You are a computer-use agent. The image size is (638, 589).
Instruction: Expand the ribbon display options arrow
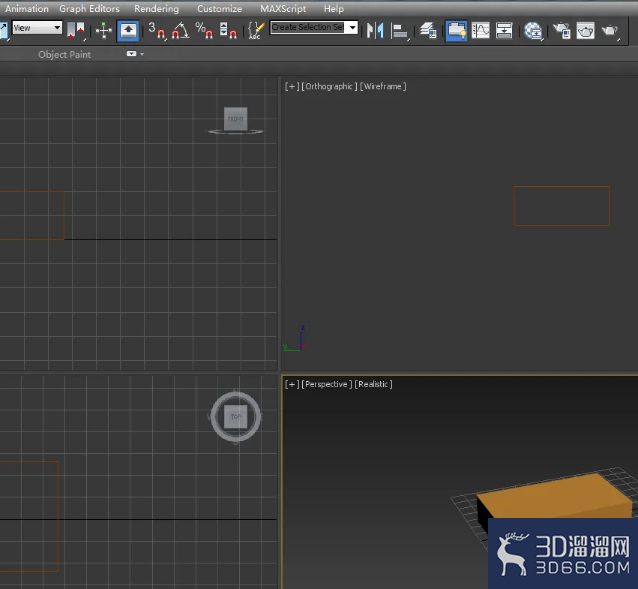coord(142,54)
